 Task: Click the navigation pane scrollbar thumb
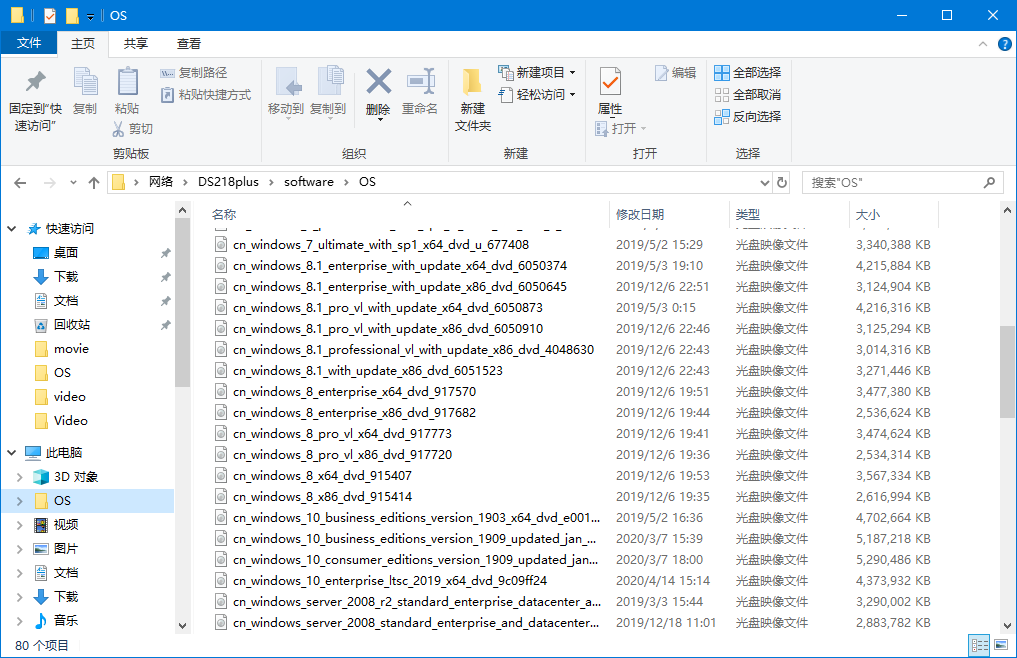tap(182, 302)
